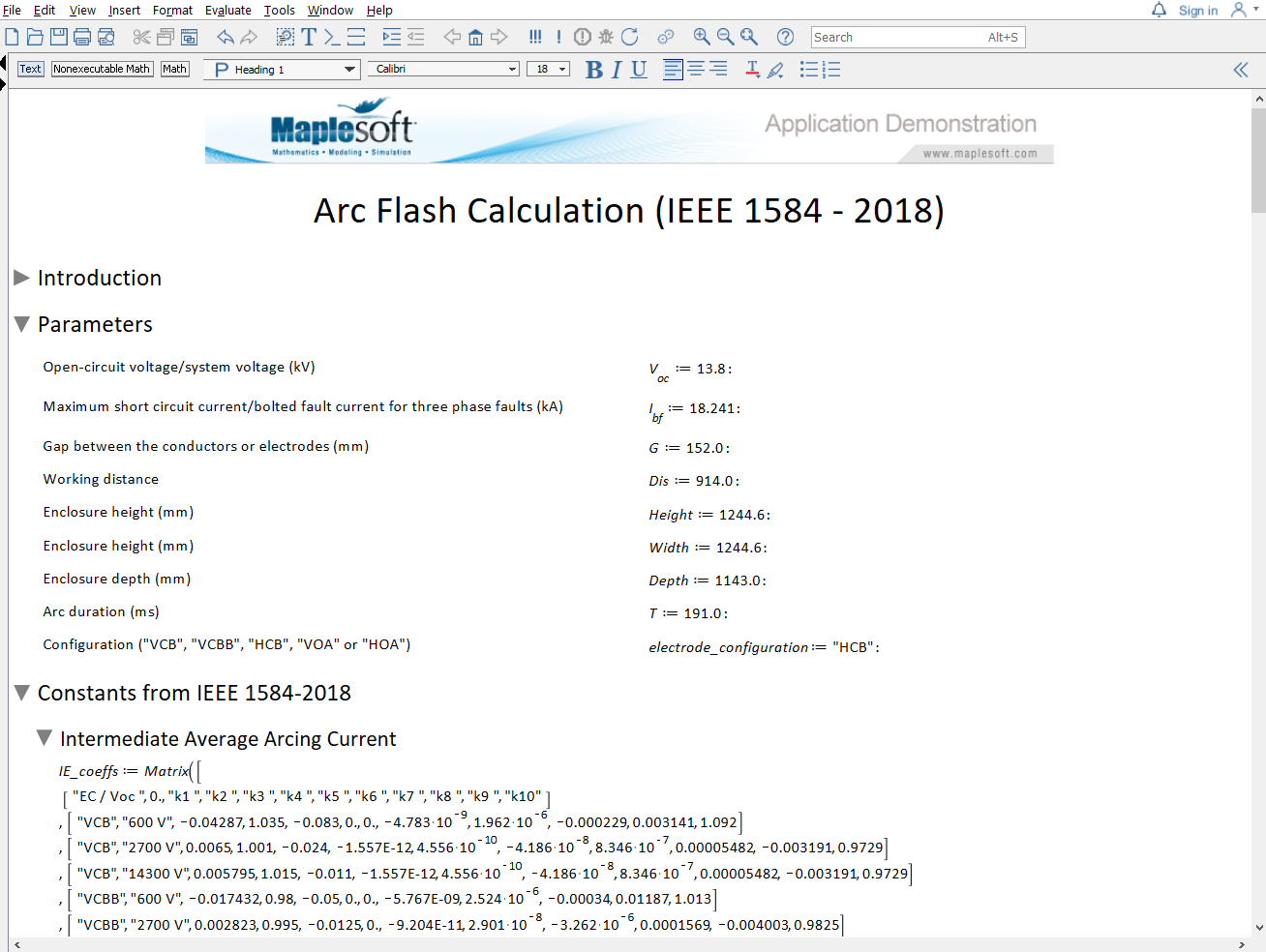Zoom out with the magnifier minus icon
The height and width of the screenshot is (952, 1266).
click(725, 37)
